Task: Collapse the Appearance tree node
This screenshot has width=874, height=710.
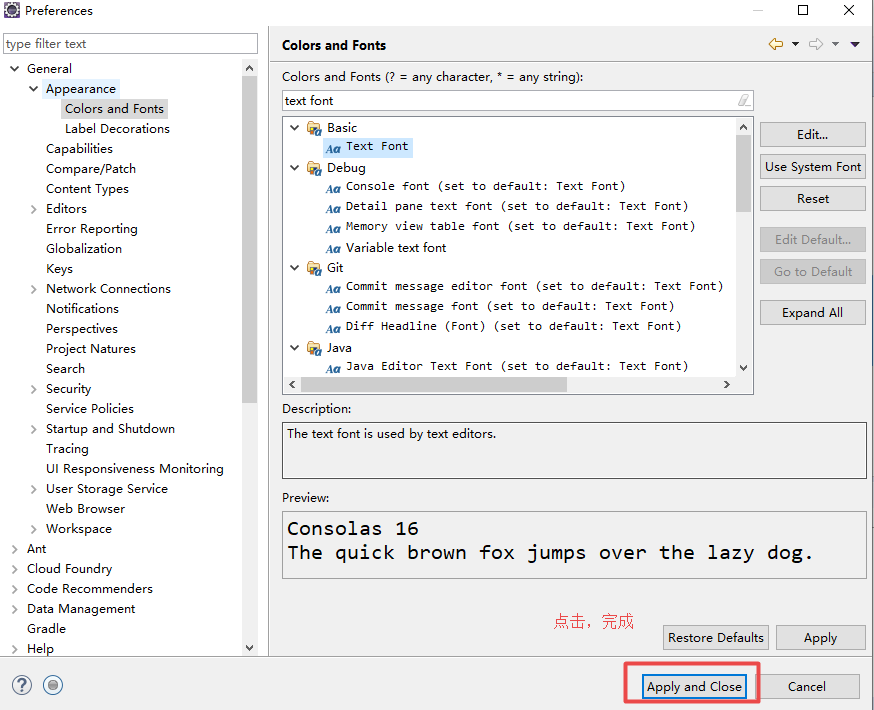Action: pos(33,89)
